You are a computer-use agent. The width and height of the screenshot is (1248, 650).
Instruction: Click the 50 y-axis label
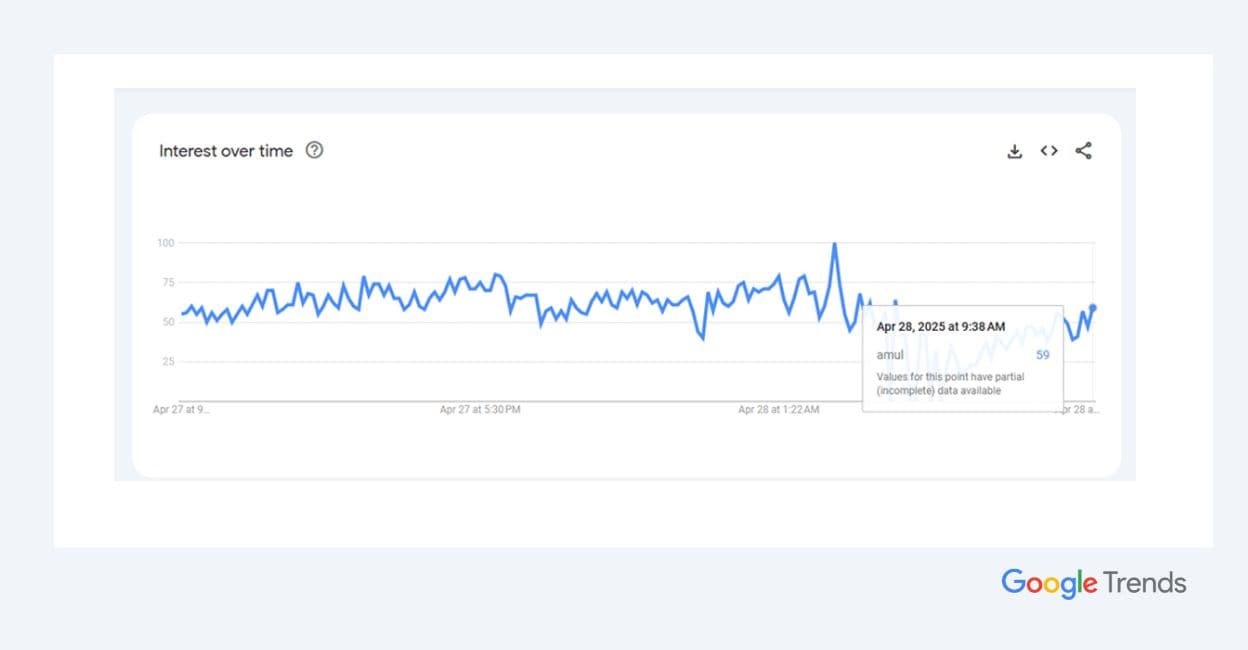[x=169, y=322]
